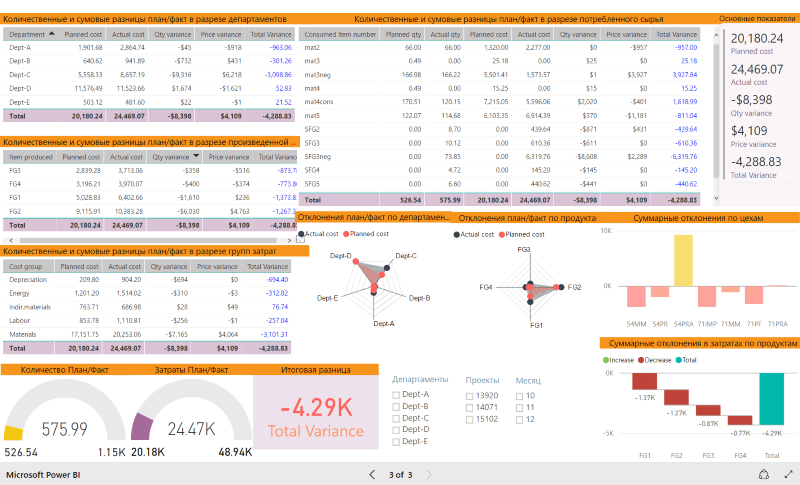
Task: Click the Microsoft Power BI label
Action: click(x=42, y=475)
